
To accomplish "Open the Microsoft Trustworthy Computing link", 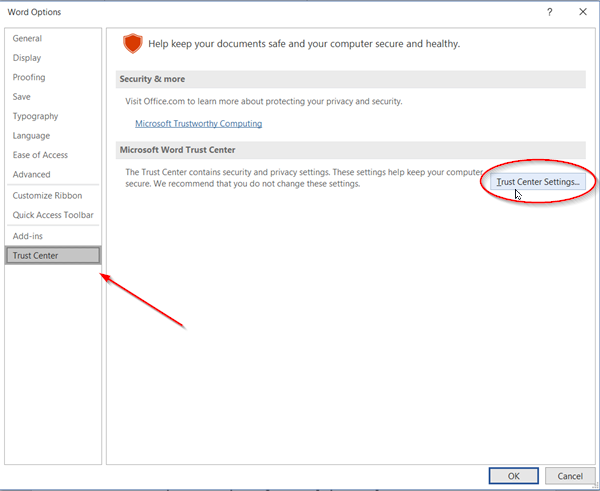I will point(198,124).
